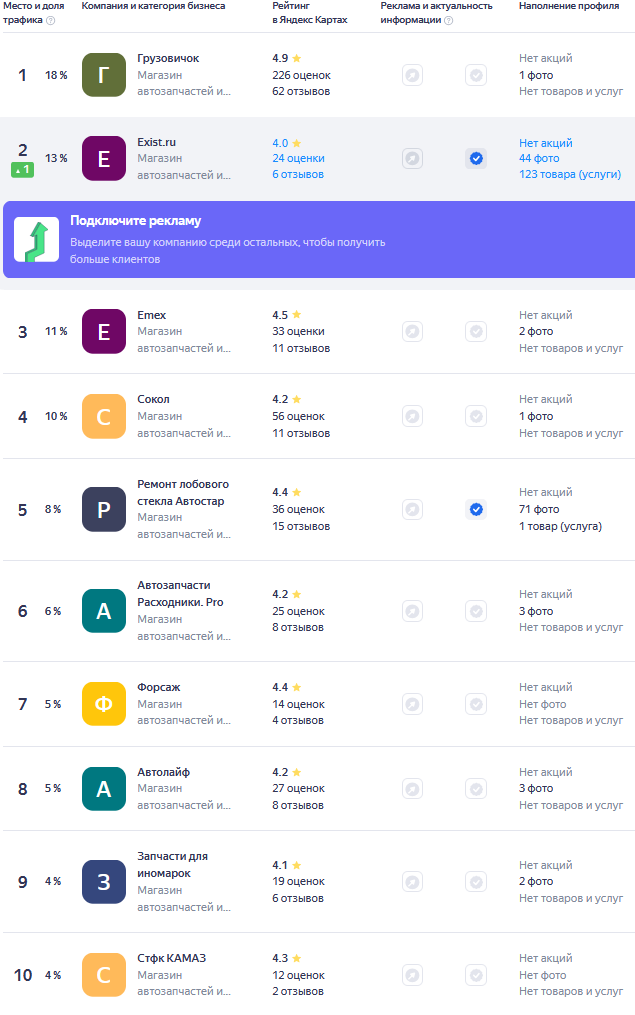Click the advertising icon in Автостар row

coord(412,509)
